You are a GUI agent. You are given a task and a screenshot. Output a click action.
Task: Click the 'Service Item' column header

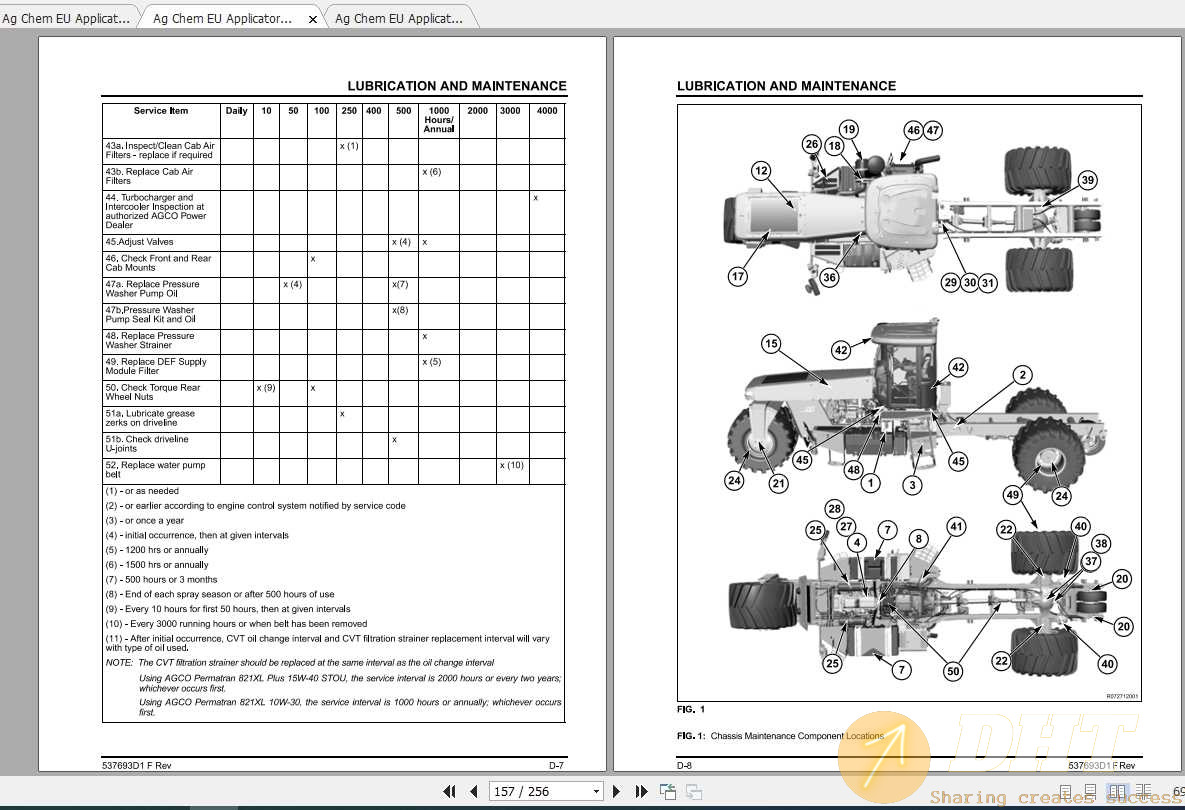click(161, 120)
